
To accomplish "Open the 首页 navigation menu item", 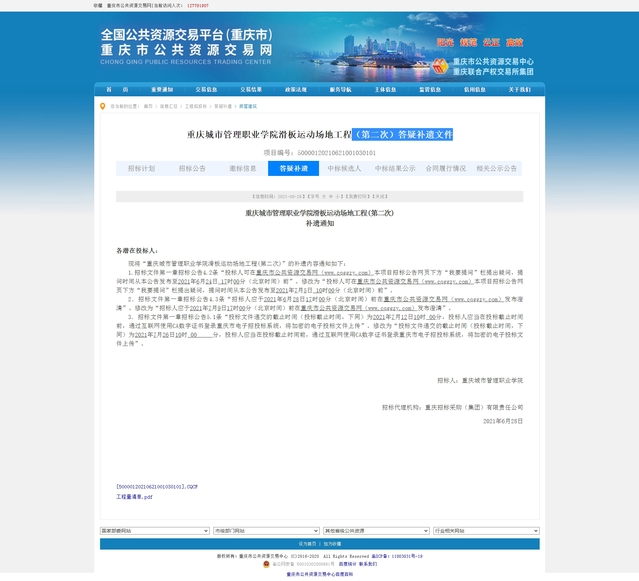I will coord(117,90).
